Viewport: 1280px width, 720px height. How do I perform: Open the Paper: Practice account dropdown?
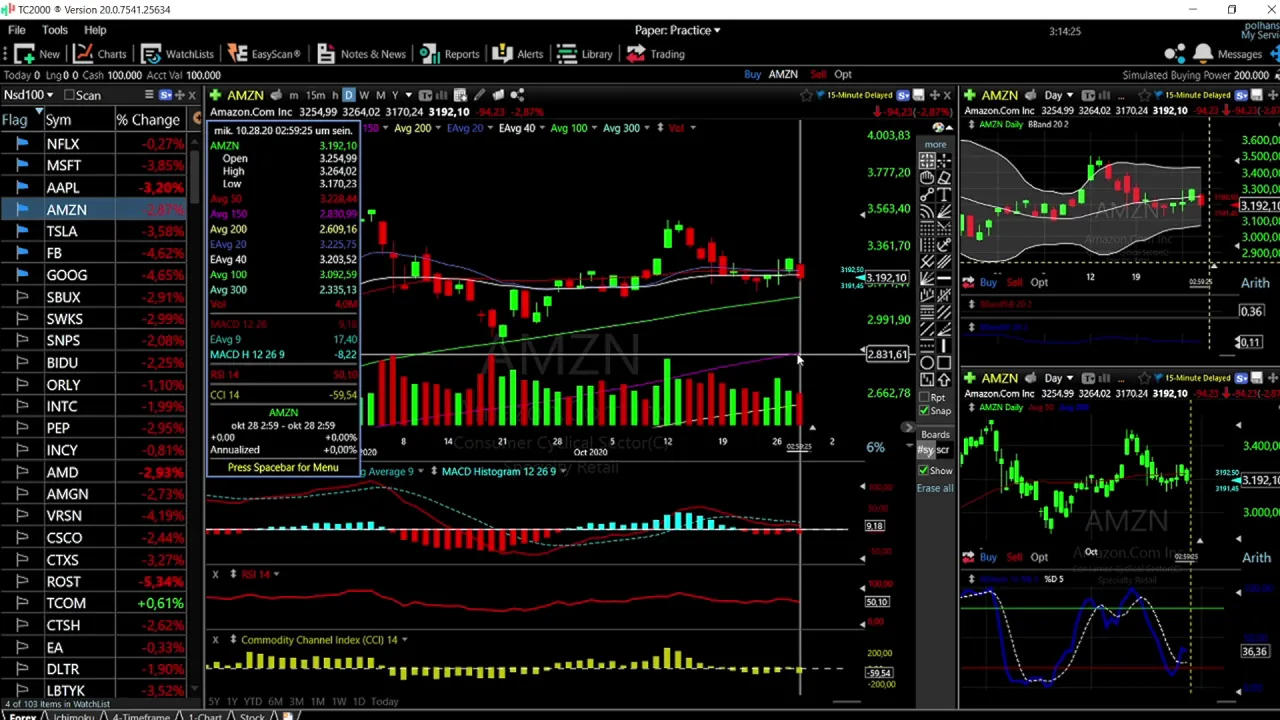678,30
